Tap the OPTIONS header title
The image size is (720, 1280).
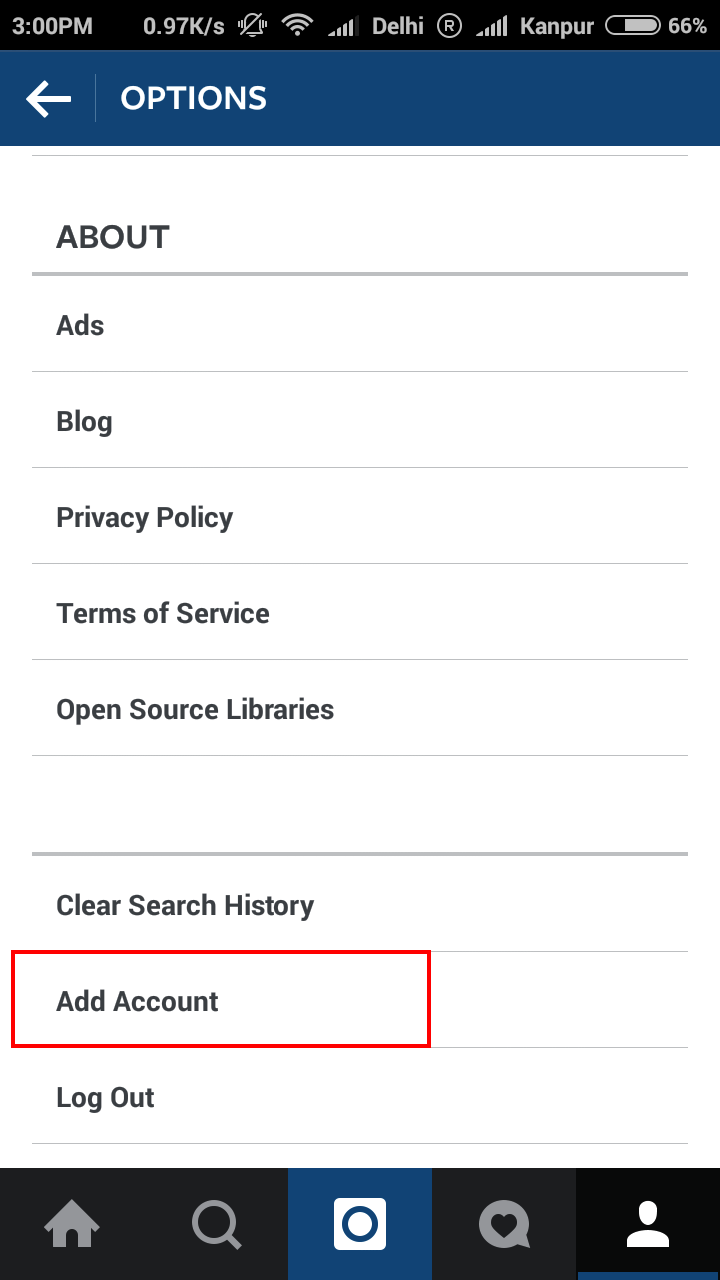194,98
